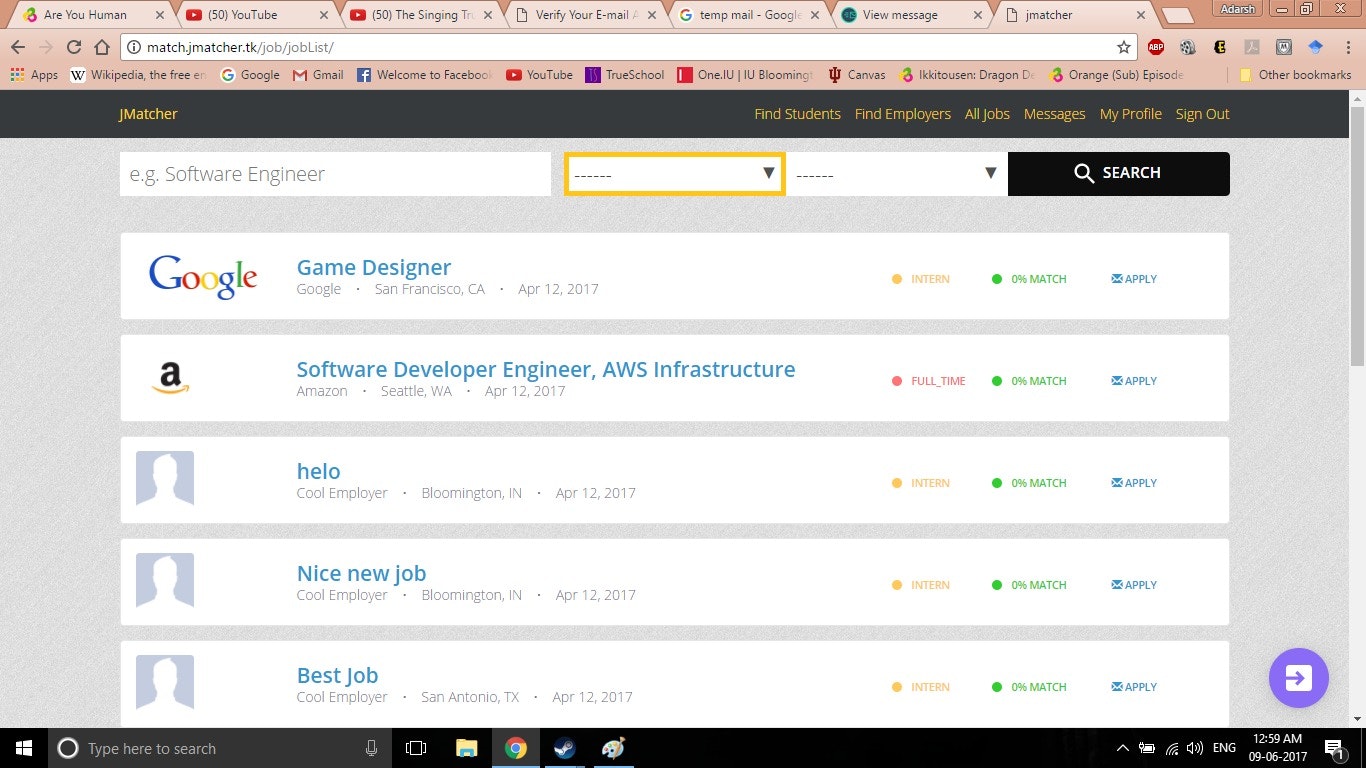Click the SEARCH button
Screen dimensions: 1366x768
coord(1119,174)
